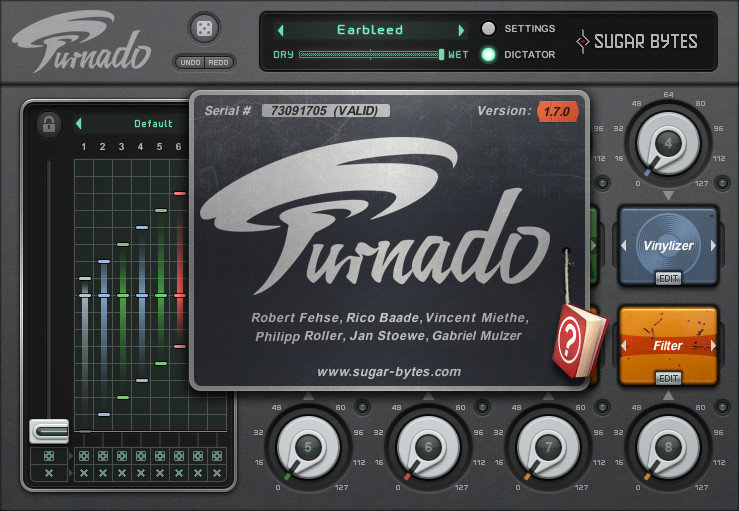Select the blue Vinylizer effect slot
The width and height of the screenshot is (739, 511).
point(668,246)
